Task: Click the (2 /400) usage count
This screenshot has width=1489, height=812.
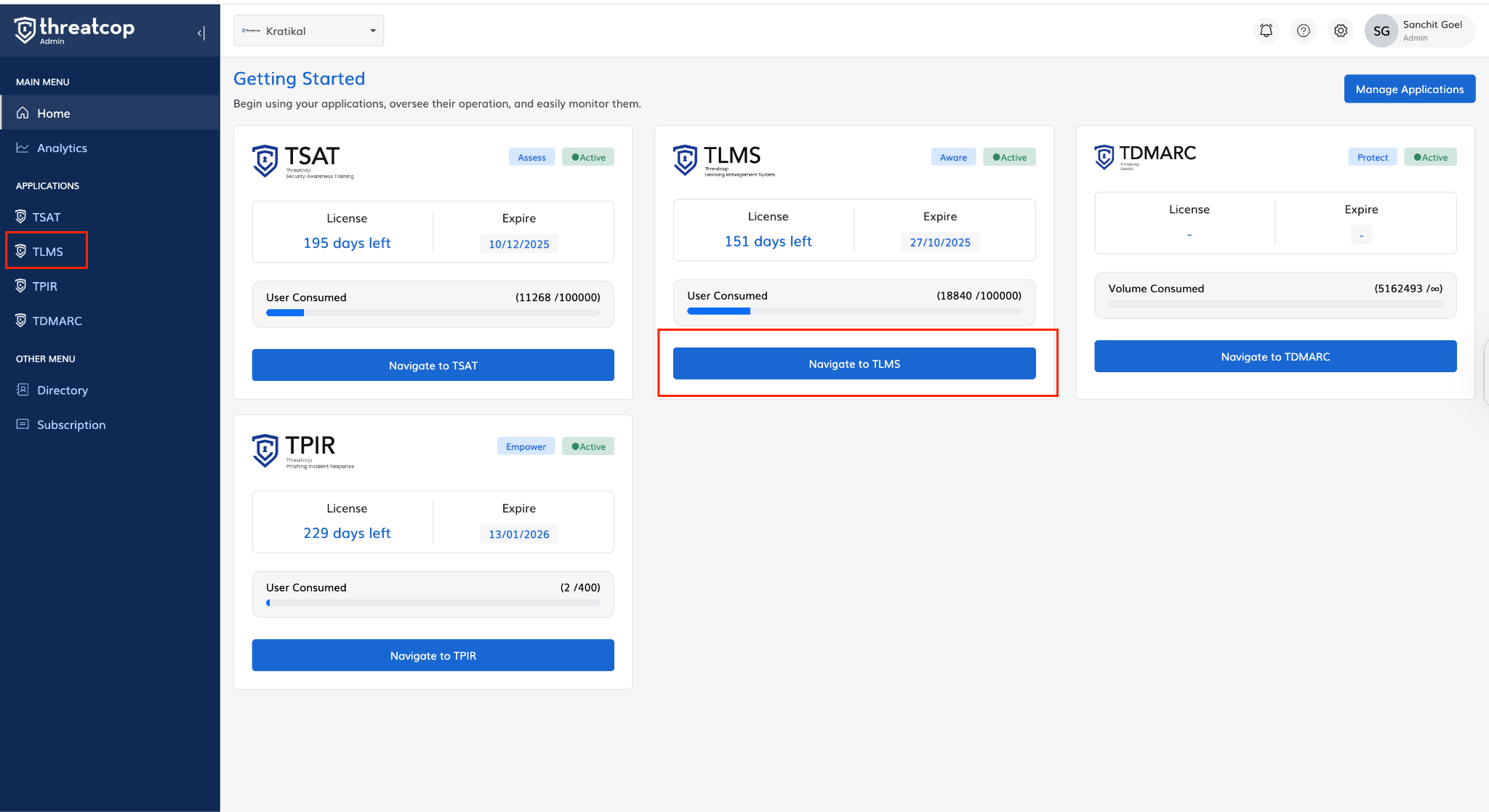Action: (x=580, y=587)
